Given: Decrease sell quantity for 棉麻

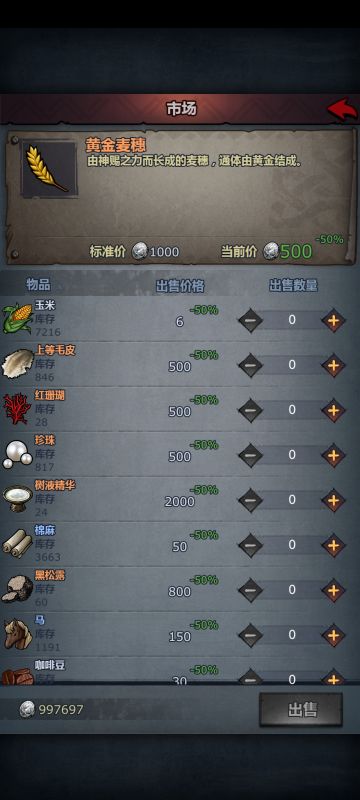Looking at the screenshot, I should click(x=250, y=545).
